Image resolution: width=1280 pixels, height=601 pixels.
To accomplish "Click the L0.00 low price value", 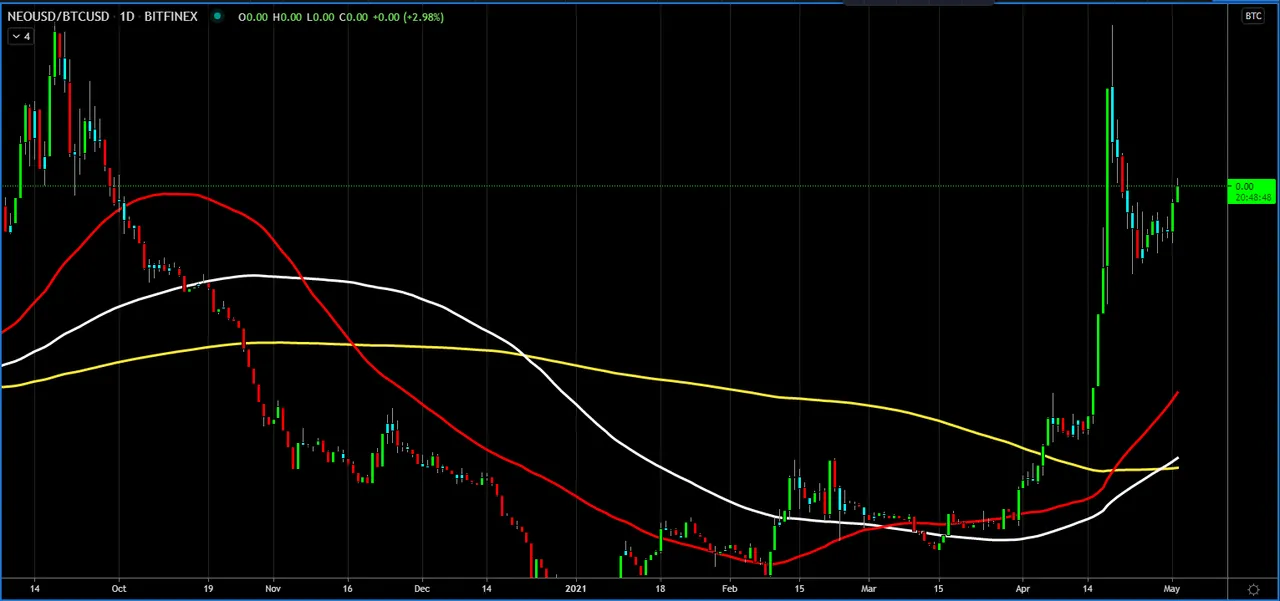I will 320,17.
